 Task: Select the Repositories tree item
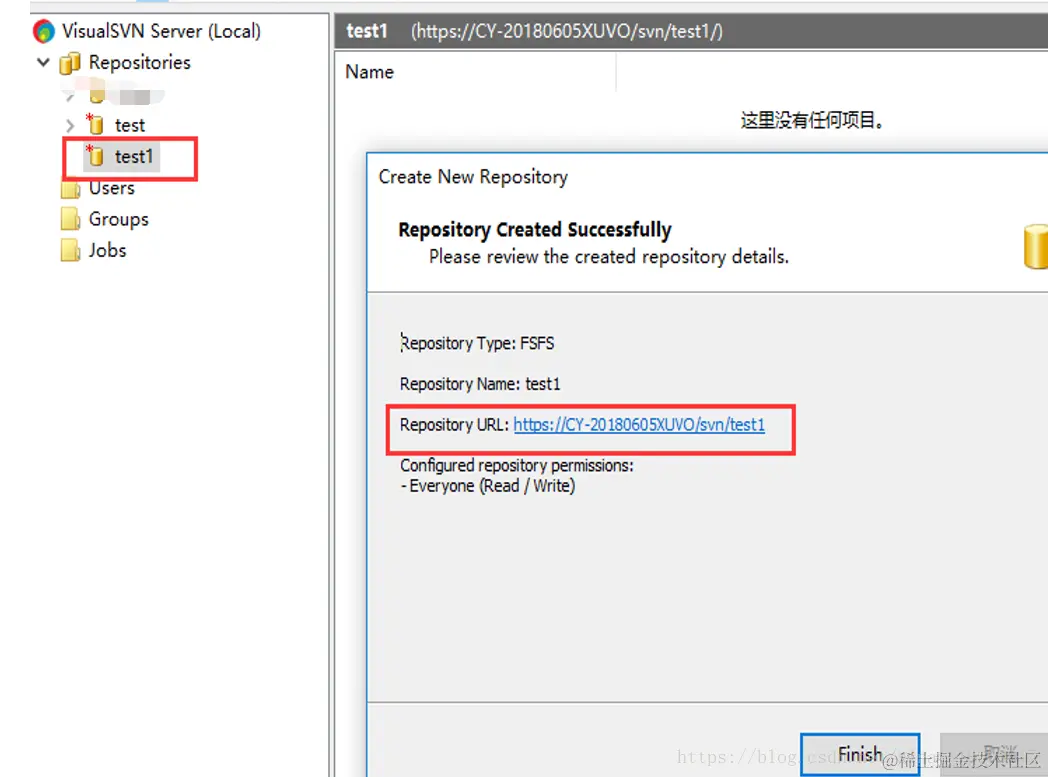click(x=140, y=62)
